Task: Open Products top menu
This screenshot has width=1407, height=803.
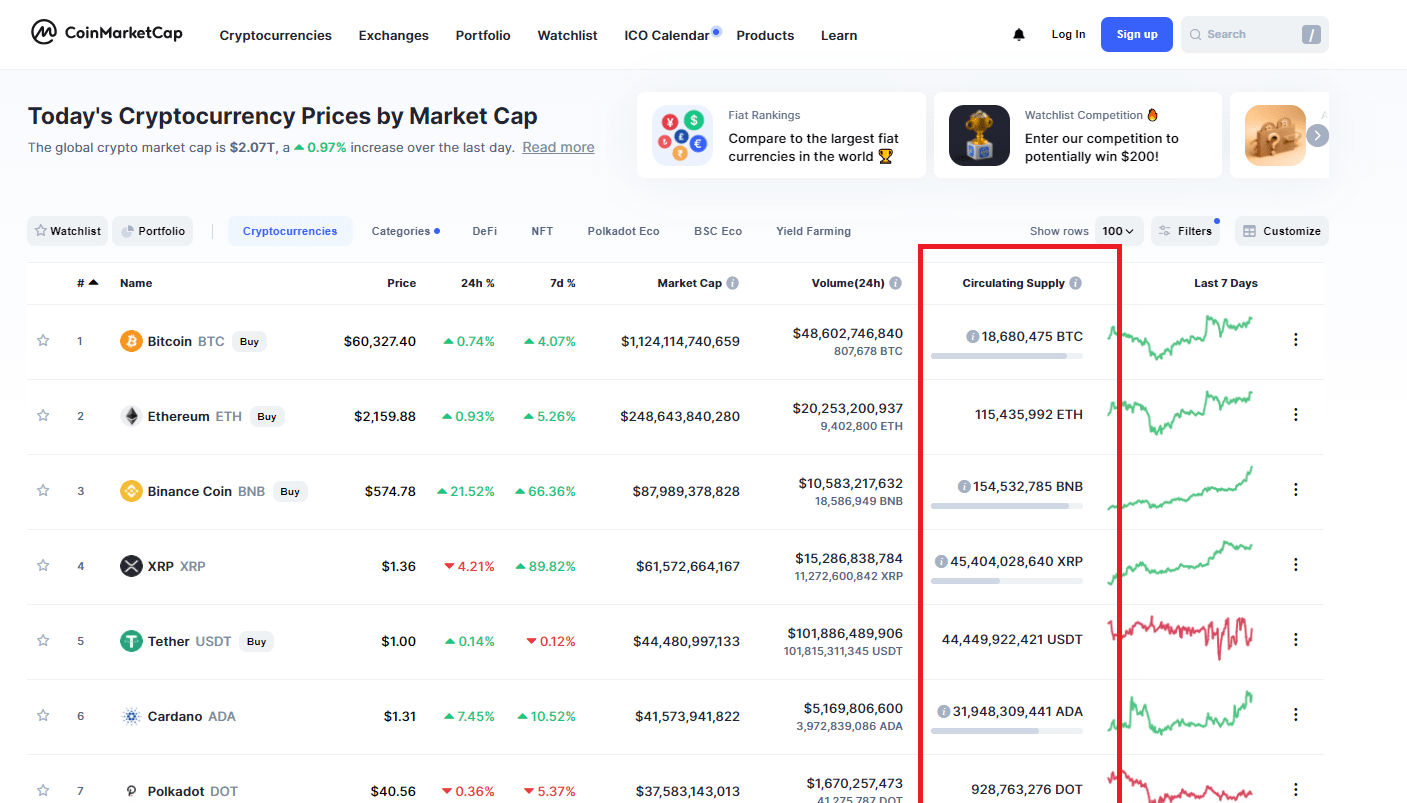Action: pos(765,35)
